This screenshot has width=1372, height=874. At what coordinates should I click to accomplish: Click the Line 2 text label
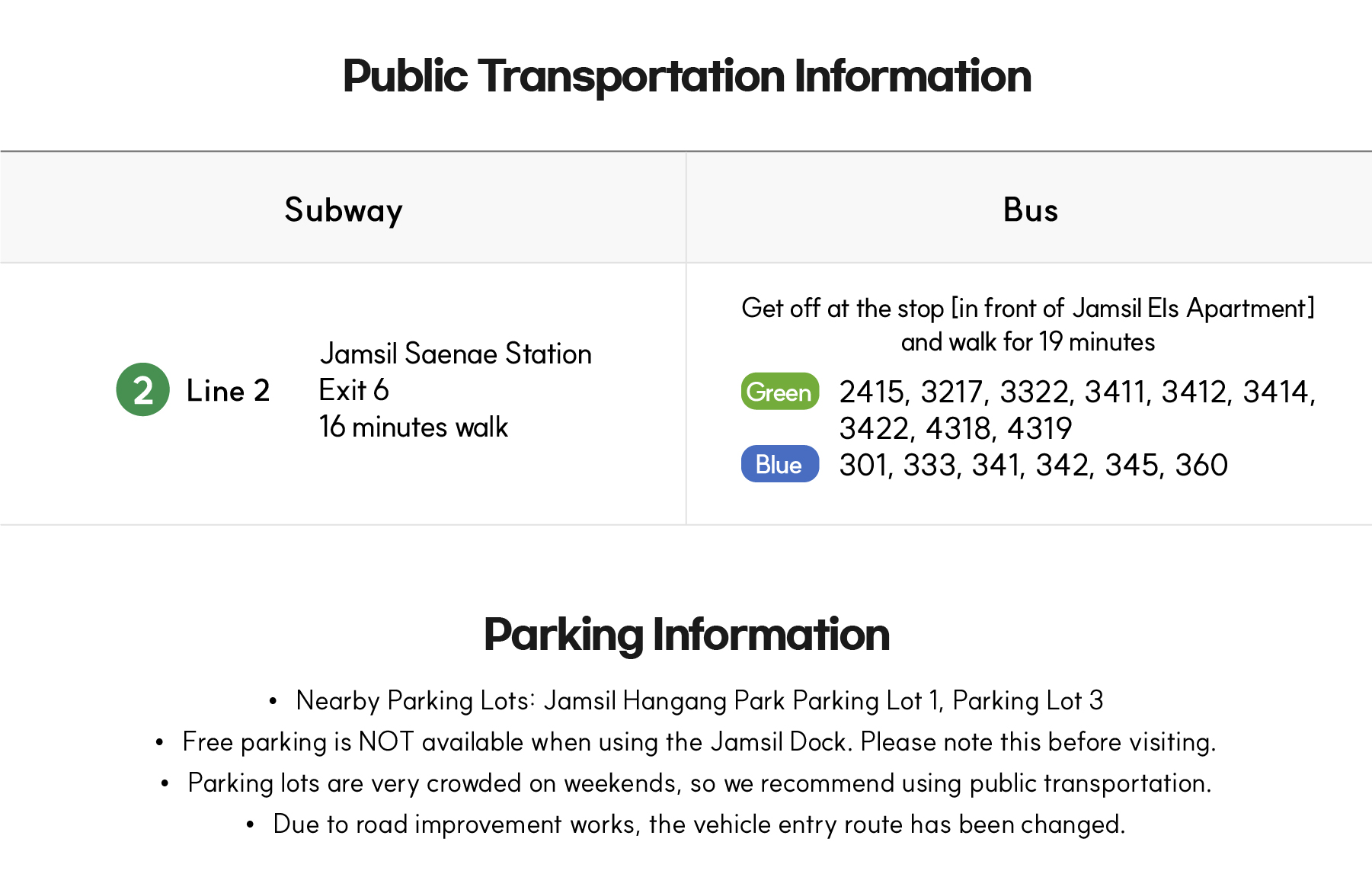[x=228, y=391]
